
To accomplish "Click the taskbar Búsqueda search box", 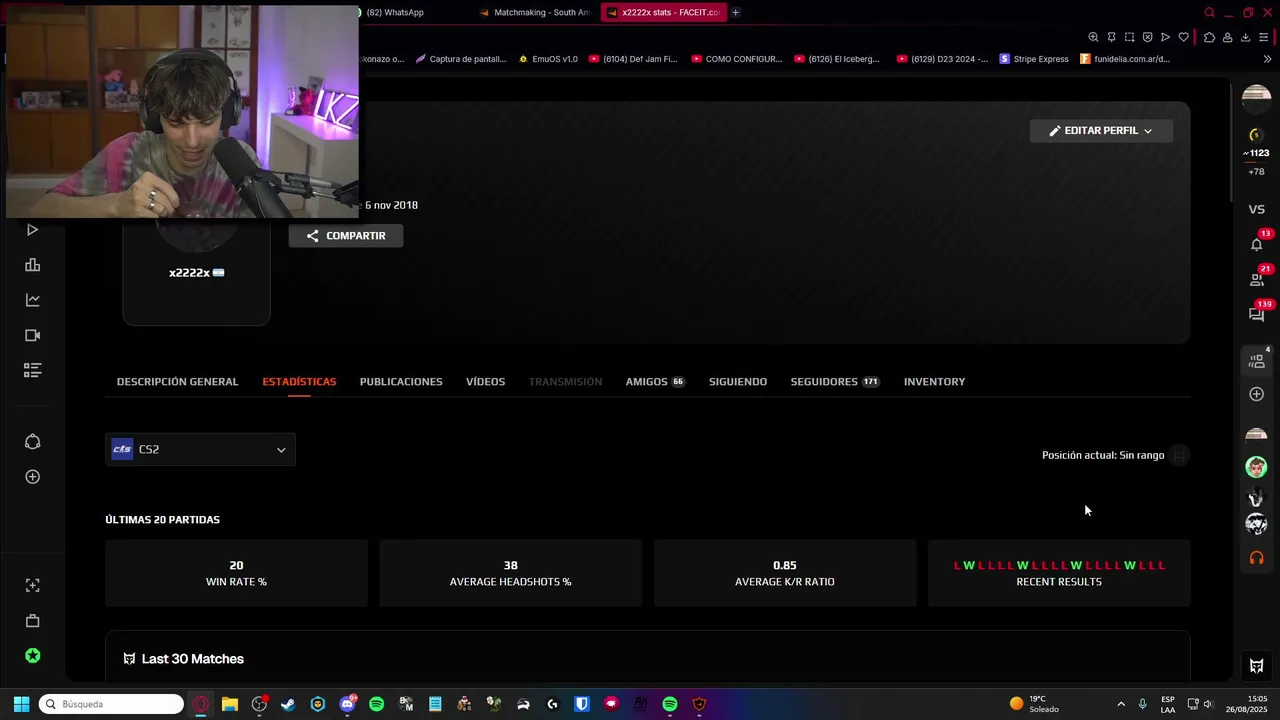I will (x=111, y=704).
